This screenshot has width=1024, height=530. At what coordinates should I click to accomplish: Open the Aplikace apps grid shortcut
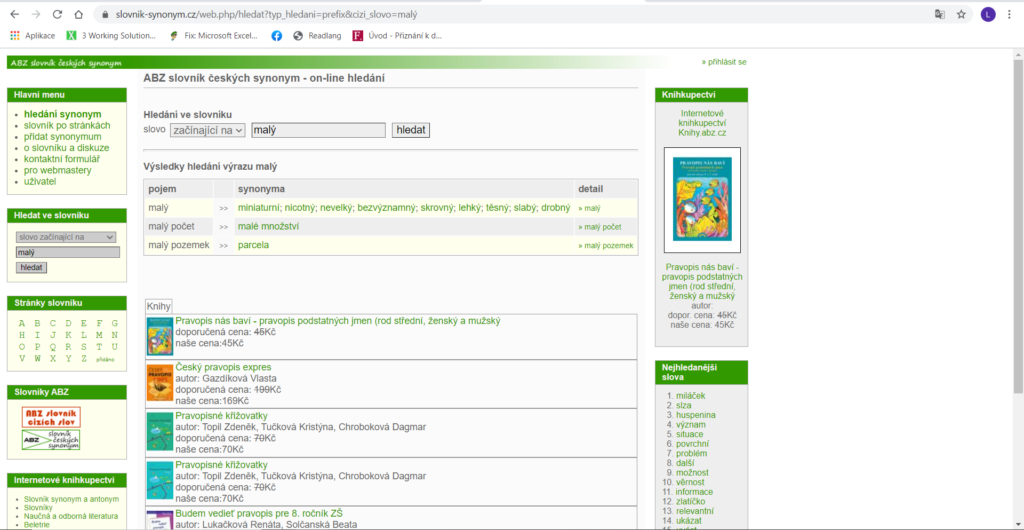pos(15,35)
